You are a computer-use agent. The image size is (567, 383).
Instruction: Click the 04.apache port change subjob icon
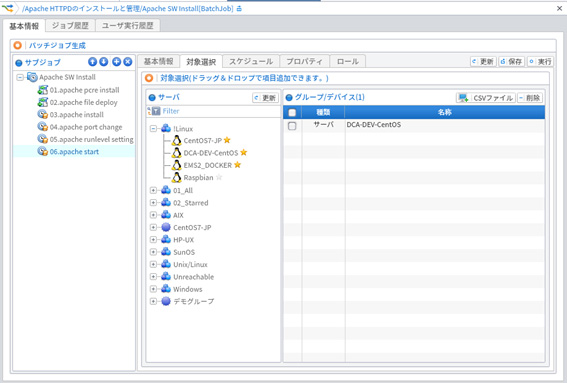pos(43,127)
